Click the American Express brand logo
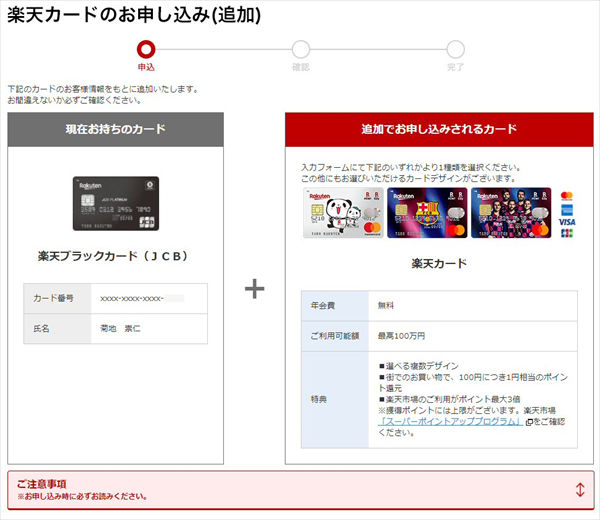The width and height of the screenshot is (600, 520). pyautogui.click(x=567, y=210)
